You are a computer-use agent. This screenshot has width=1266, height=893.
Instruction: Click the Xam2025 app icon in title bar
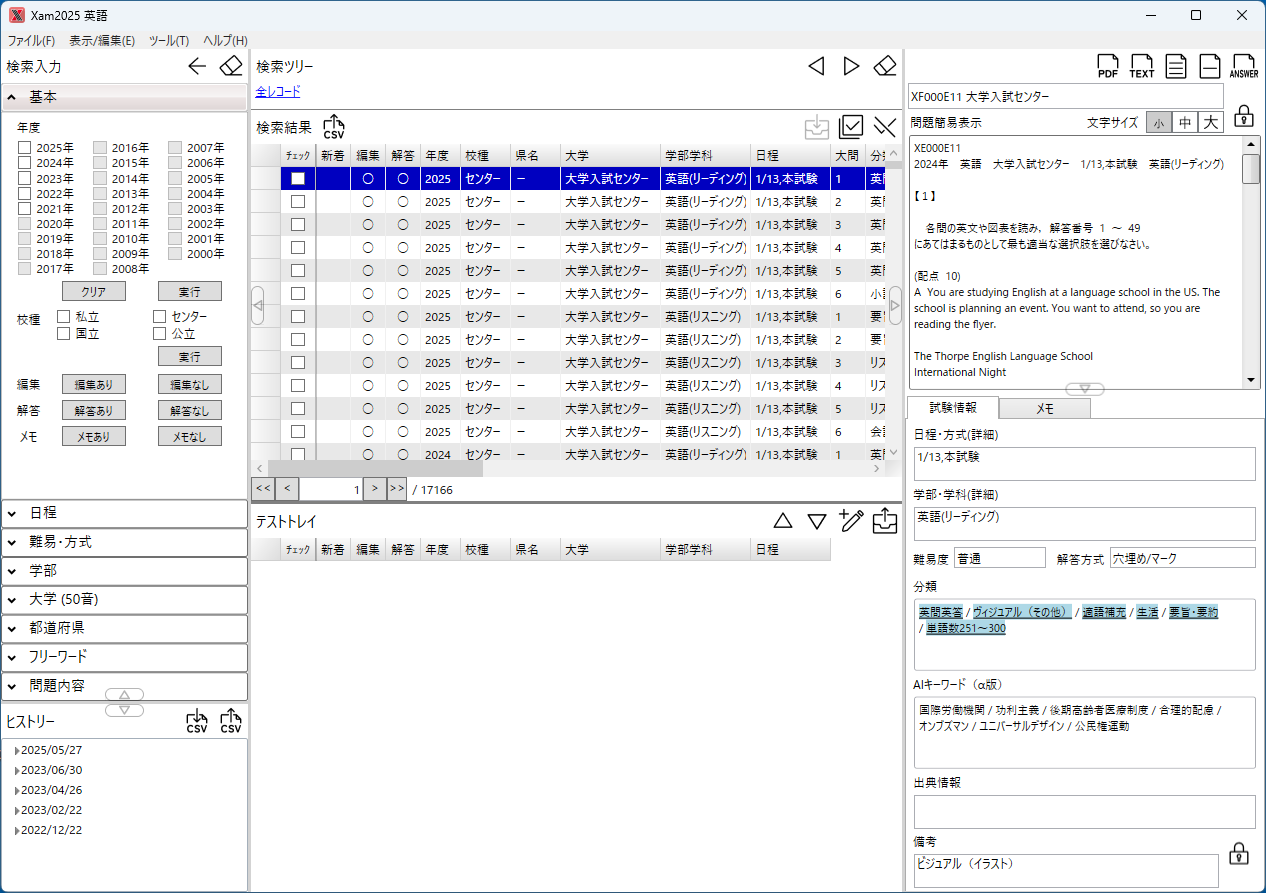click(x=16, y=15)
